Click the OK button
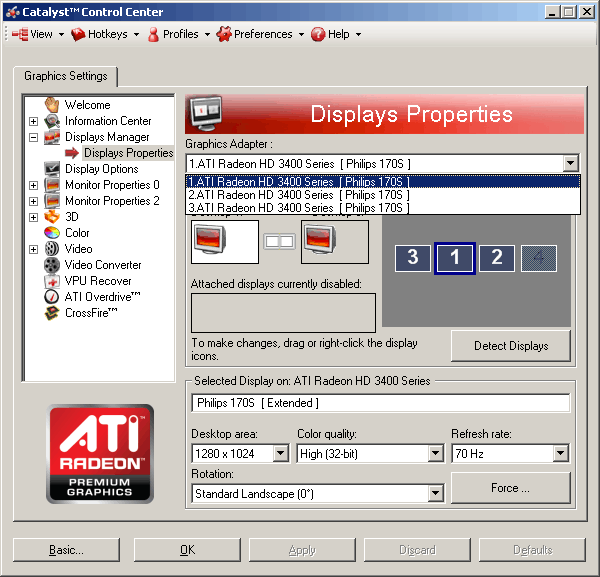Image resolution: width=600 pixels, height=577 pixels. tap(188, 550)
